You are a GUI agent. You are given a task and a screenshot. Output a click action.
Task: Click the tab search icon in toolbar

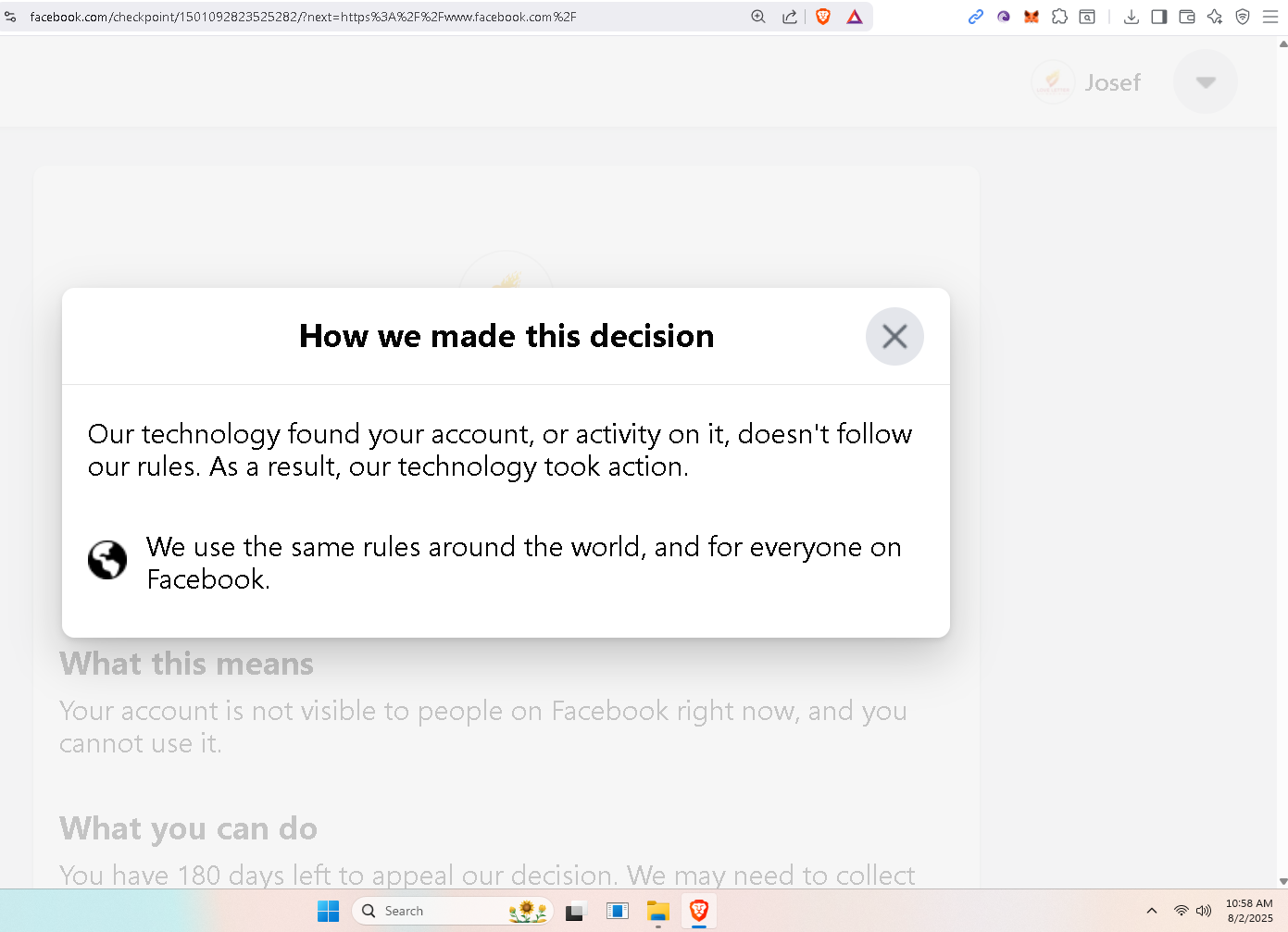(1087, 17)
